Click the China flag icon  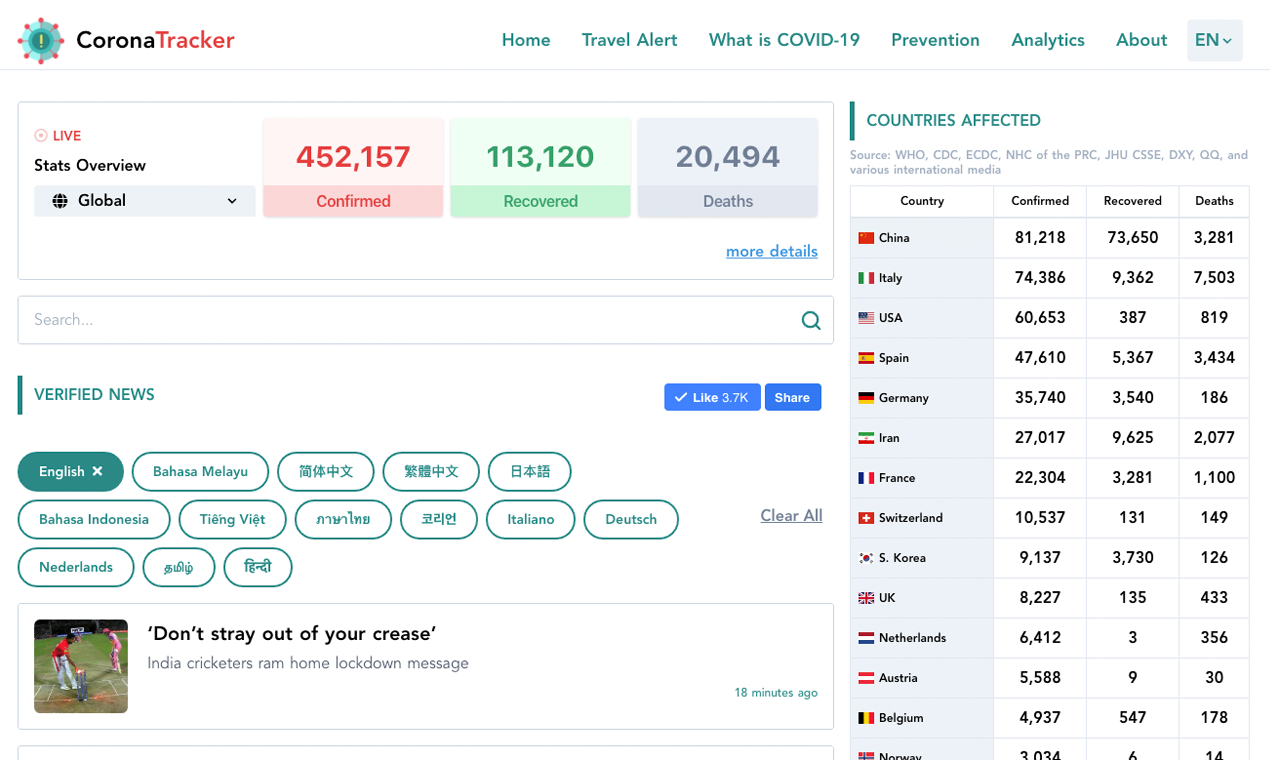[x=866, y=238]
